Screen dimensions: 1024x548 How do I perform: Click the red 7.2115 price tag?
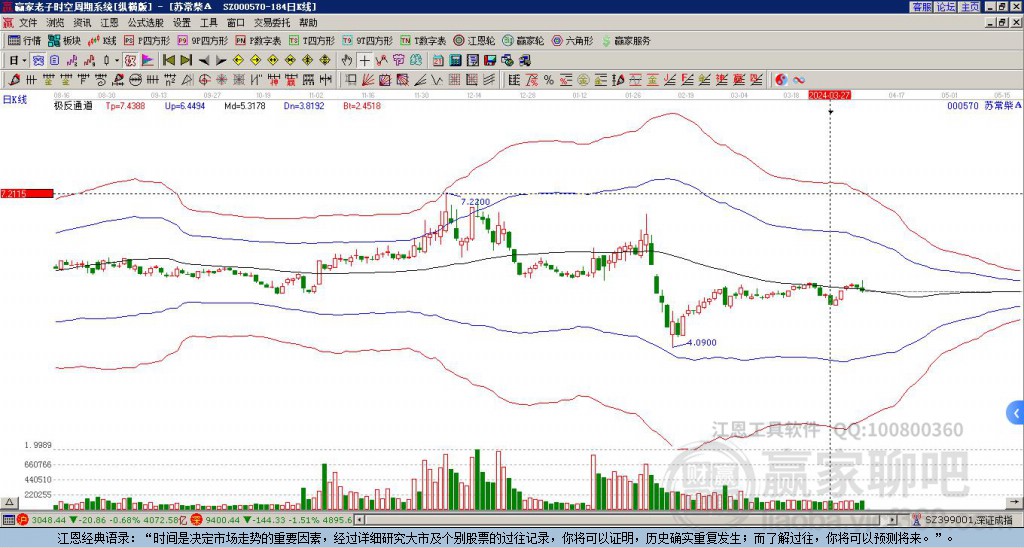27,193
